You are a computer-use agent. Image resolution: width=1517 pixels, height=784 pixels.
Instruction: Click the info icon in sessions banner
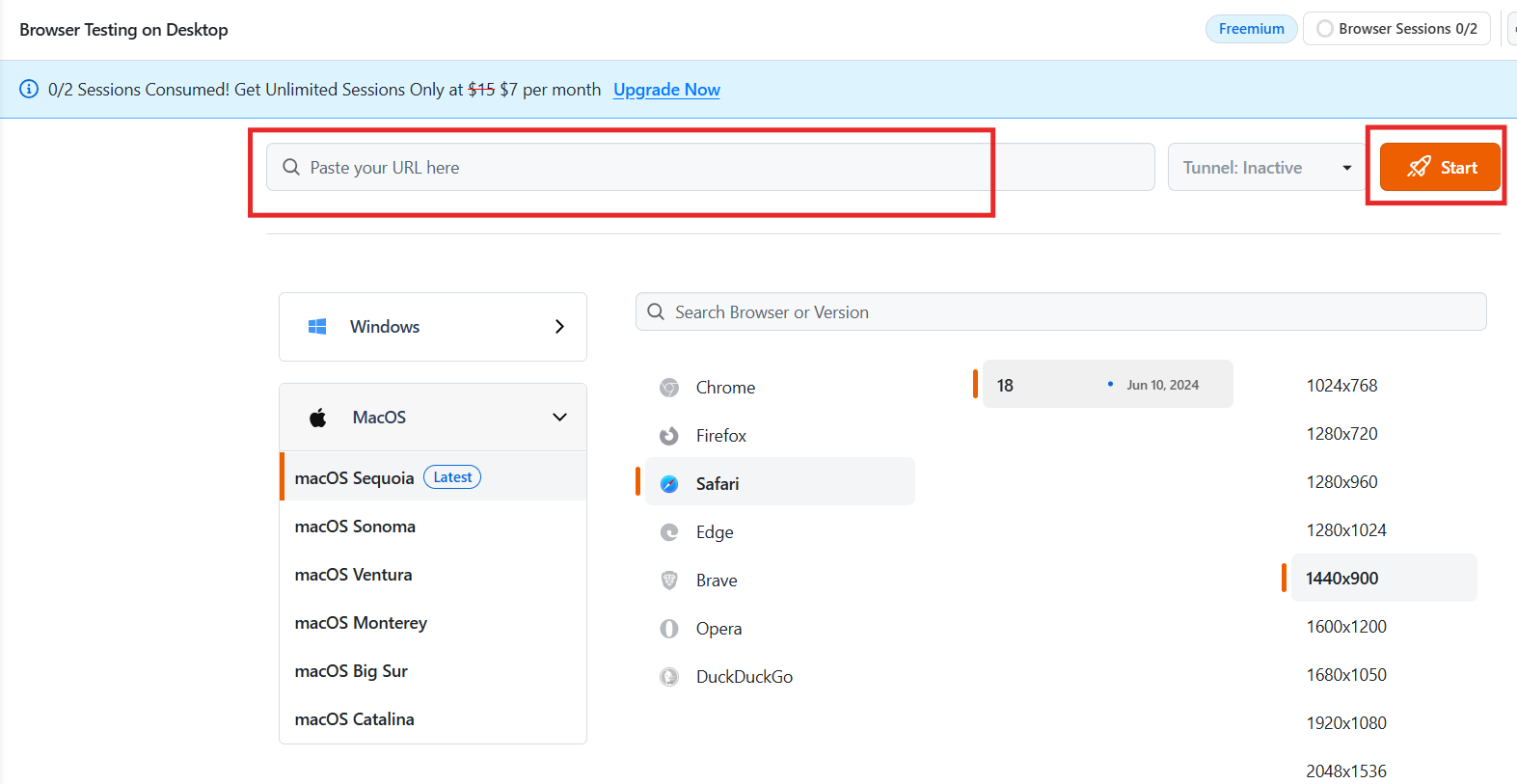click(29, 90)
